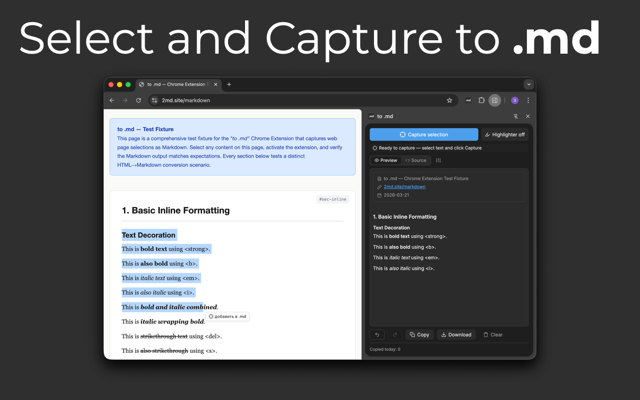Clear the captured content

(493, 335)
